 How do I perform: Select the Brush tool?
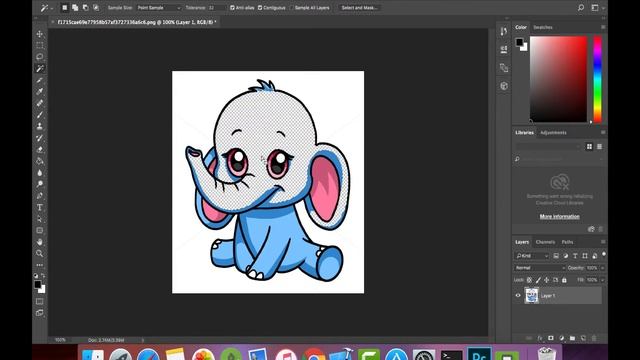pos(40,115)
